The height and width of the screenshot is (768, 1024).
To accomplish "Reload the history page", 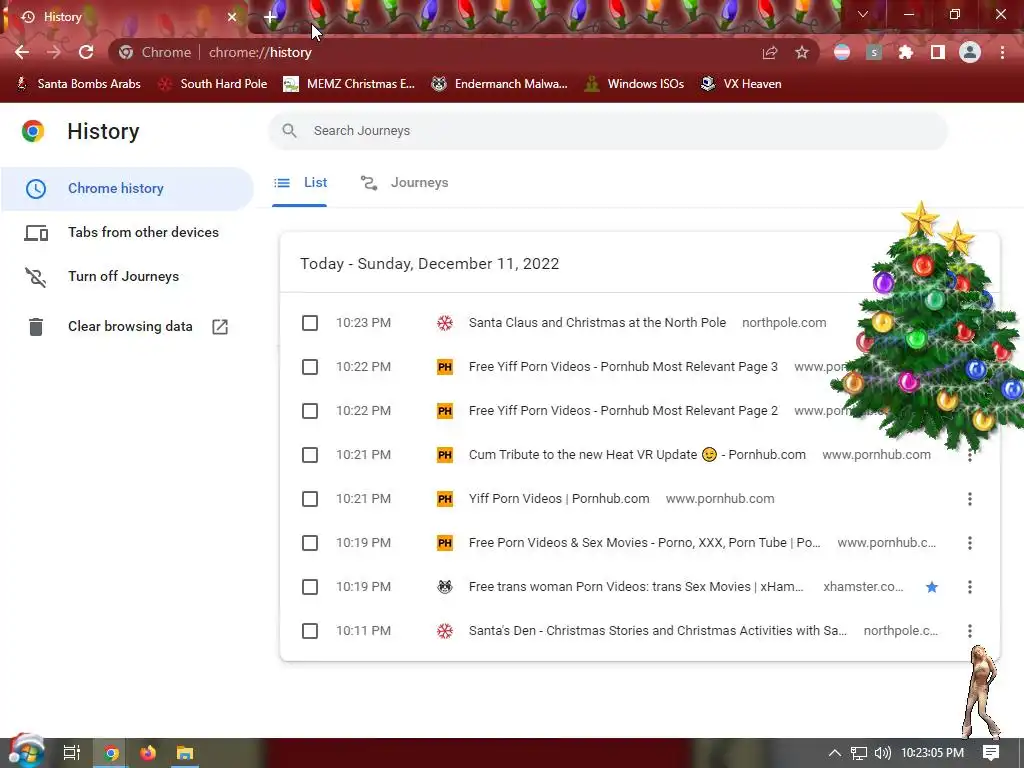I will [x=86, y=52].
